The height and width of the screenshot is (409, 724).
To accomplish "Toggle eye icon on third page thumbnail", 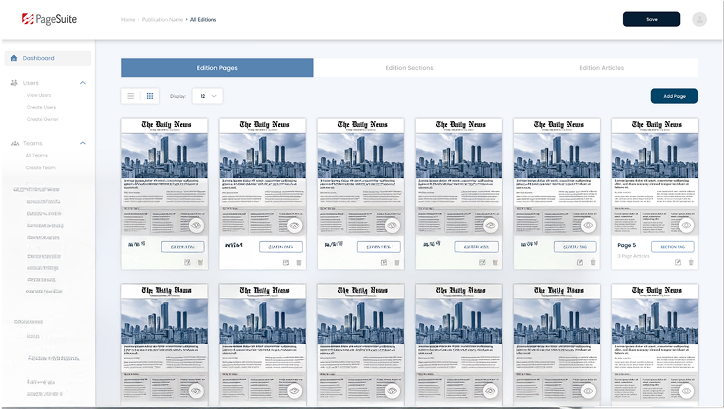I will point(392,225).
